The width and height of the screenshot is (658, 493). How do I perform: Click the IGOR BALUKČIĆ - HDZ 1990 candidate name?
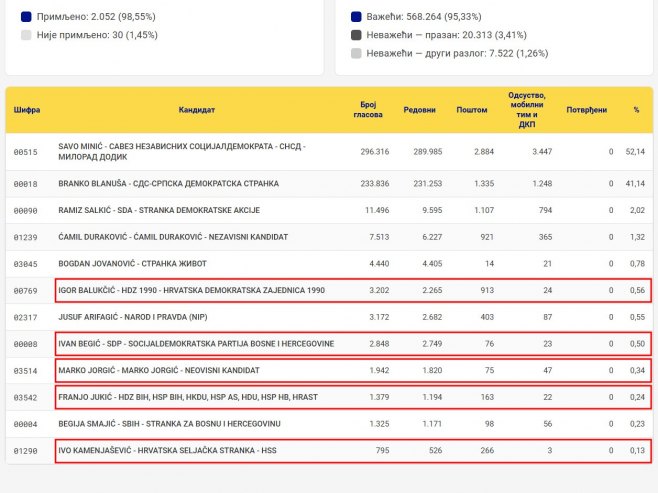(191, 290)
